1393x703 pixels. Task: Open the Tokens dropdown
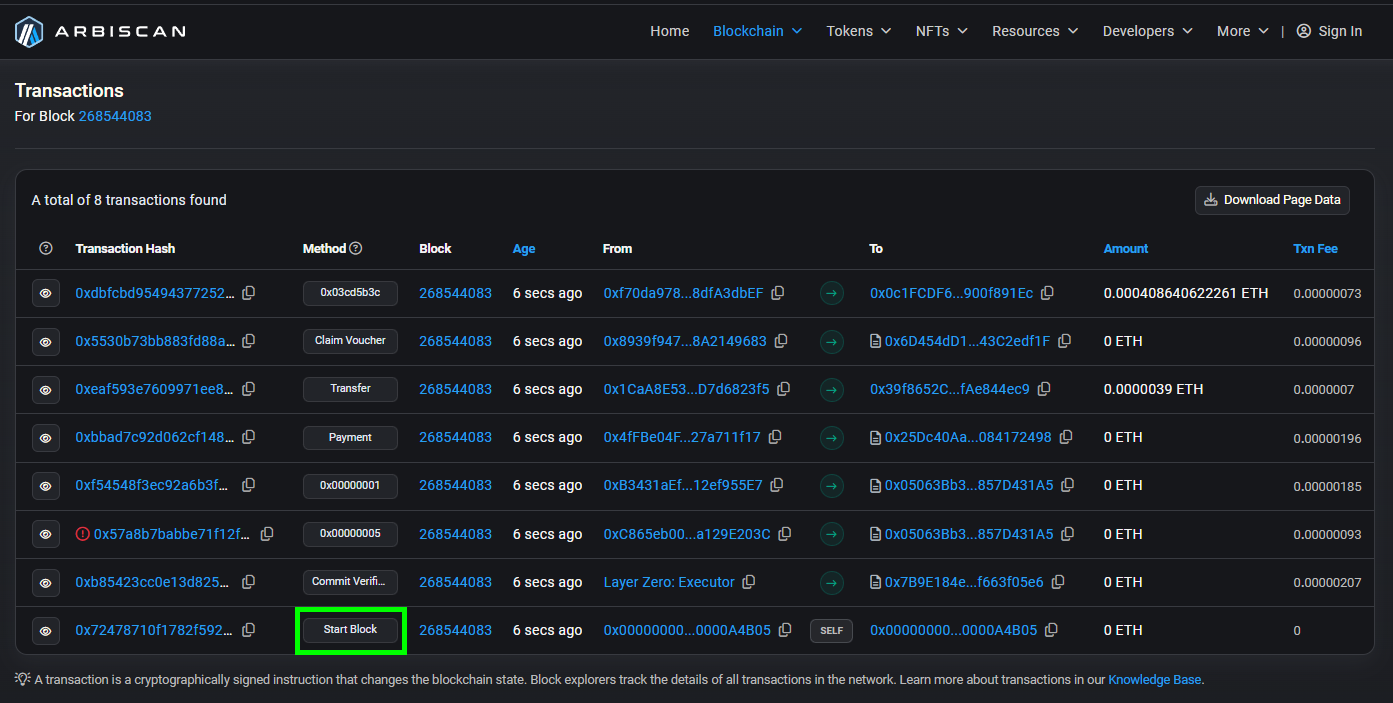pos(858,31)
